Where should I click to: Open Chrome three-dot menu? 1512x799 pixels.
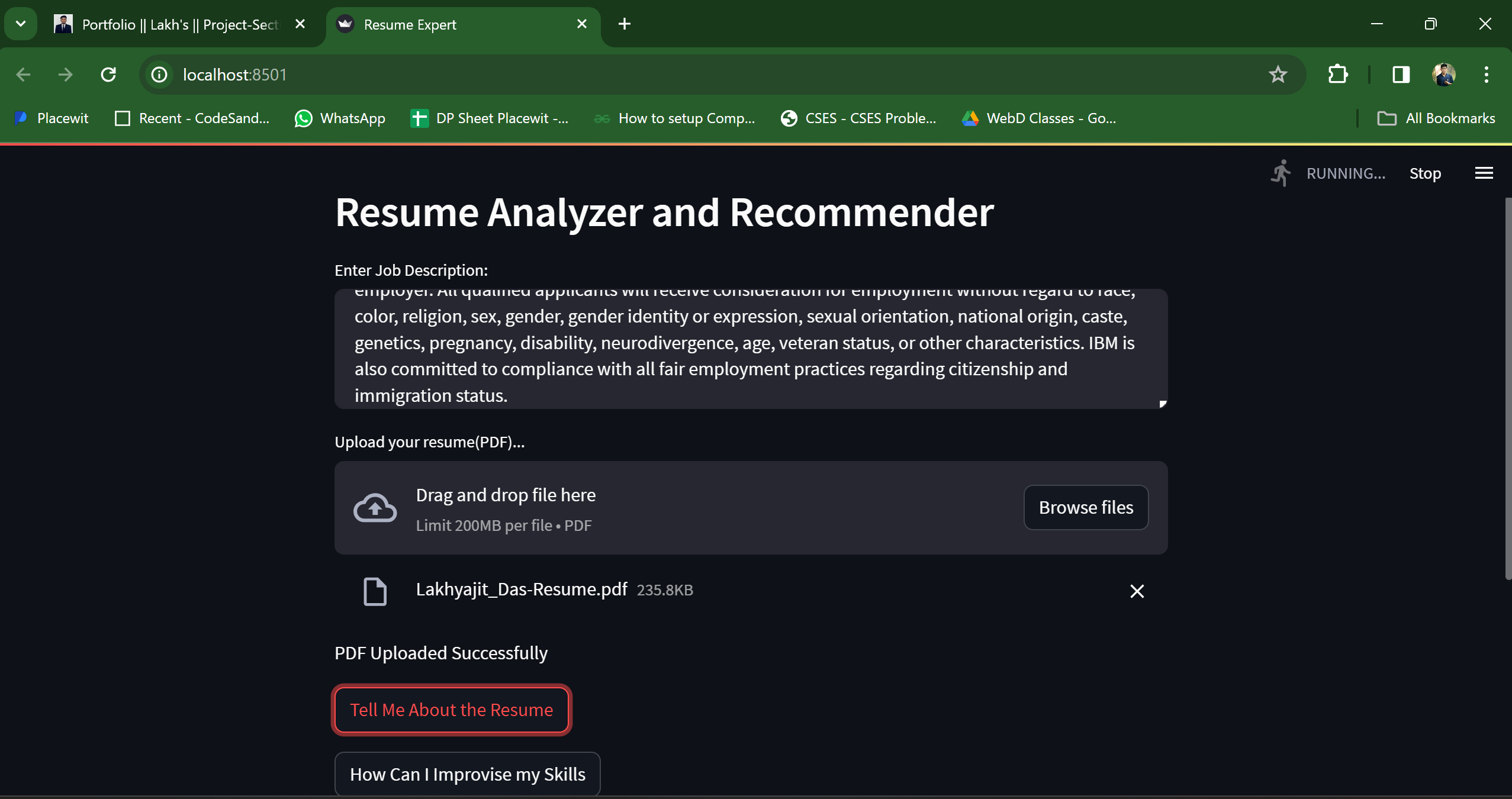coord(1486,75)
